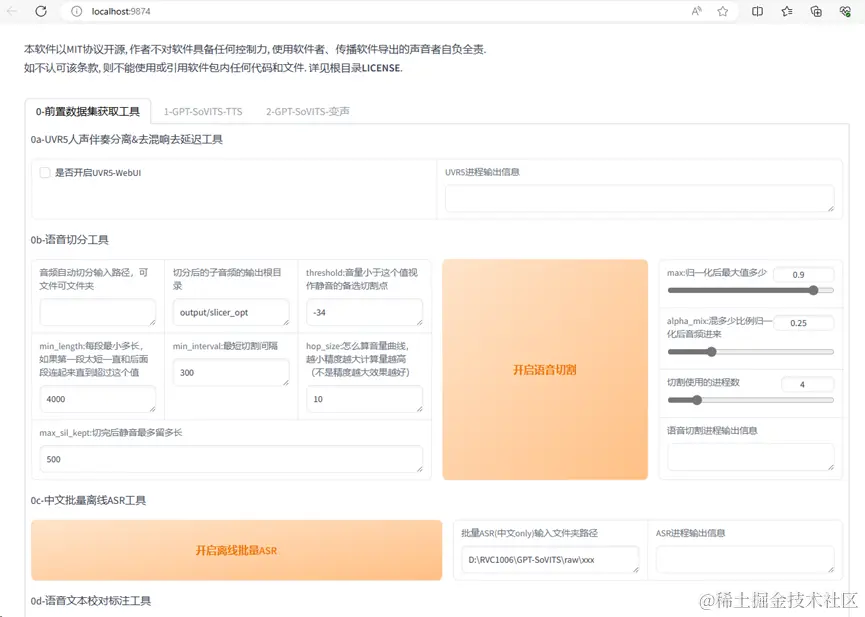Click the read aloud icon
This screenshot has width=865, height=617.
[x=697, y=11]
